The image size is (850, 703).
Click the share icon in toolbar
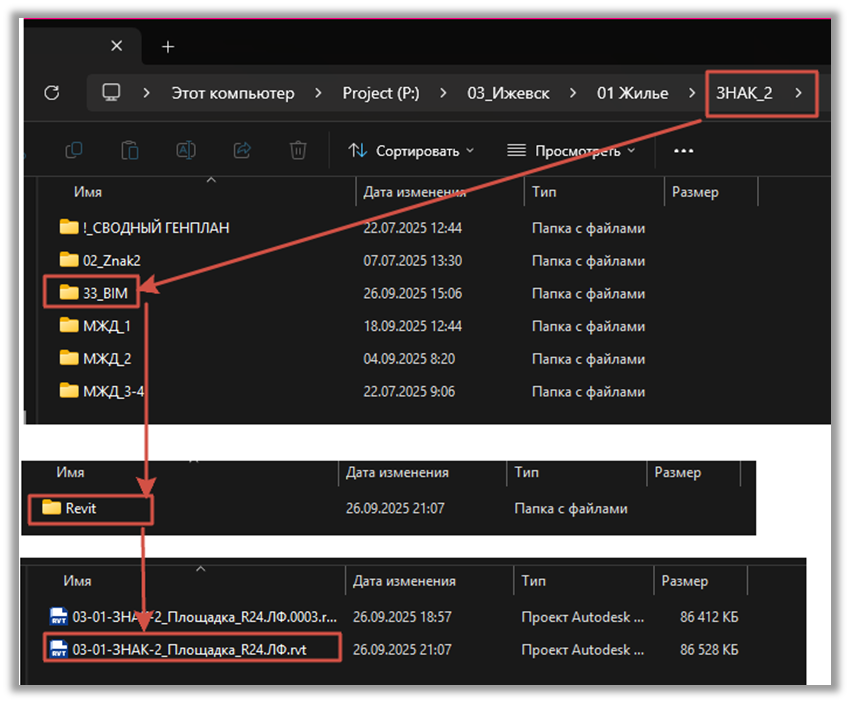[242, 150]
